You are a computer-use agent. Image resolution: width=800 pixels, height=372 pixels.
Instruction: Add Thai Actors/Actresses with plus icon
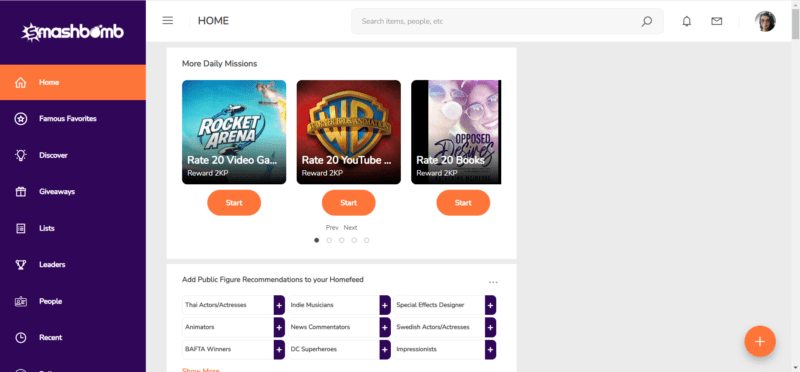pos(279,305)
